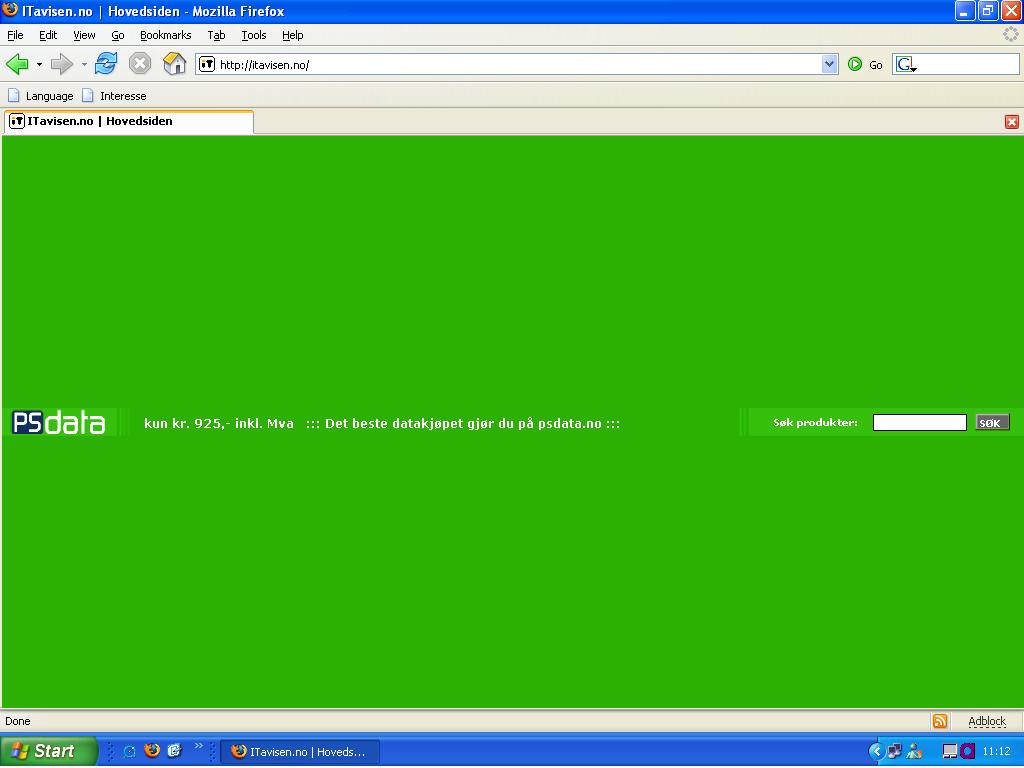This screenshot has width=1024, height=768.
Task: Open the File menu
Action: tap(15, 35)
